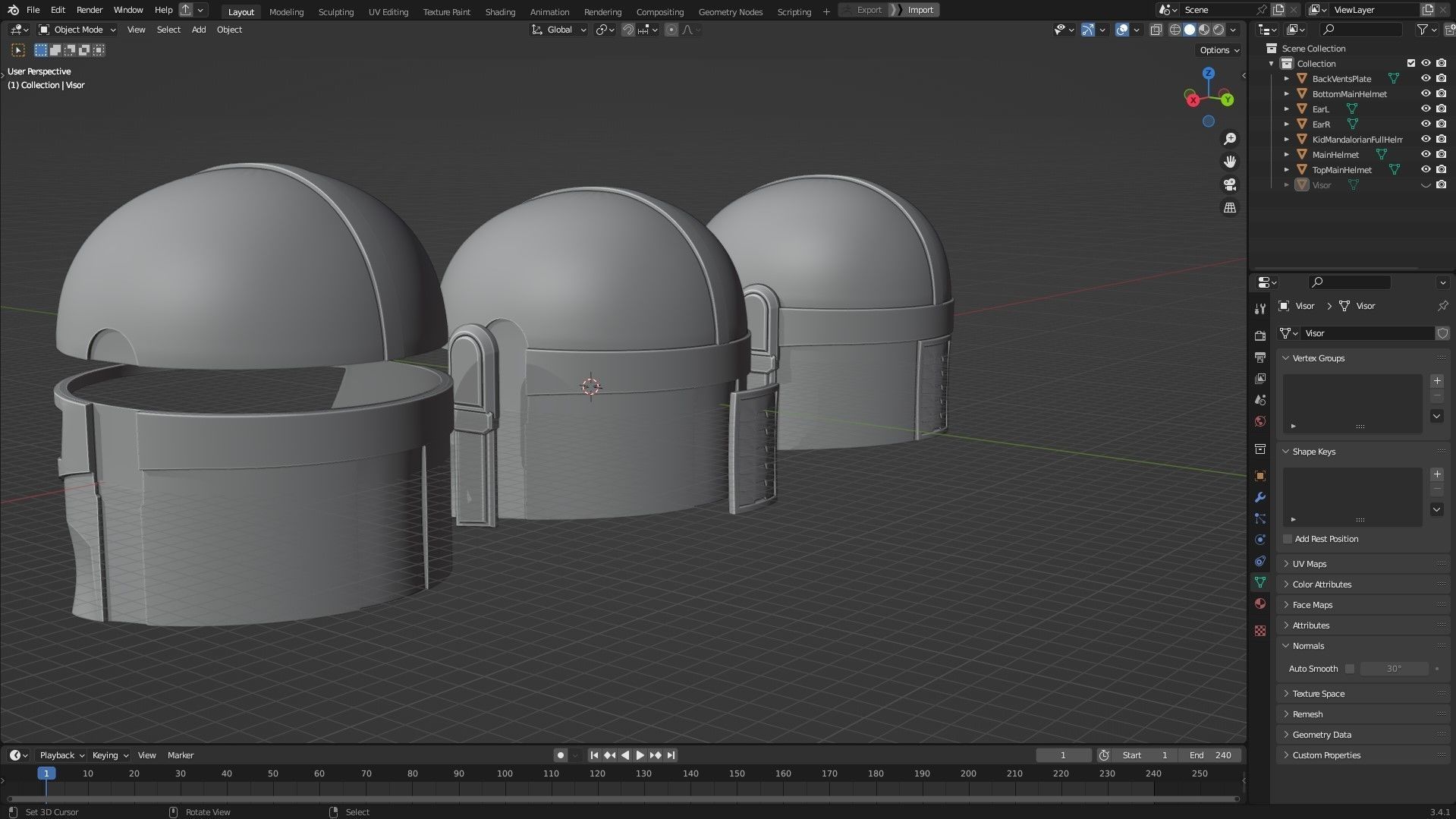The image size is (1456, 819).
Task: Toggle the viewport gizmos button
Action: click(x=1088, y=30)
